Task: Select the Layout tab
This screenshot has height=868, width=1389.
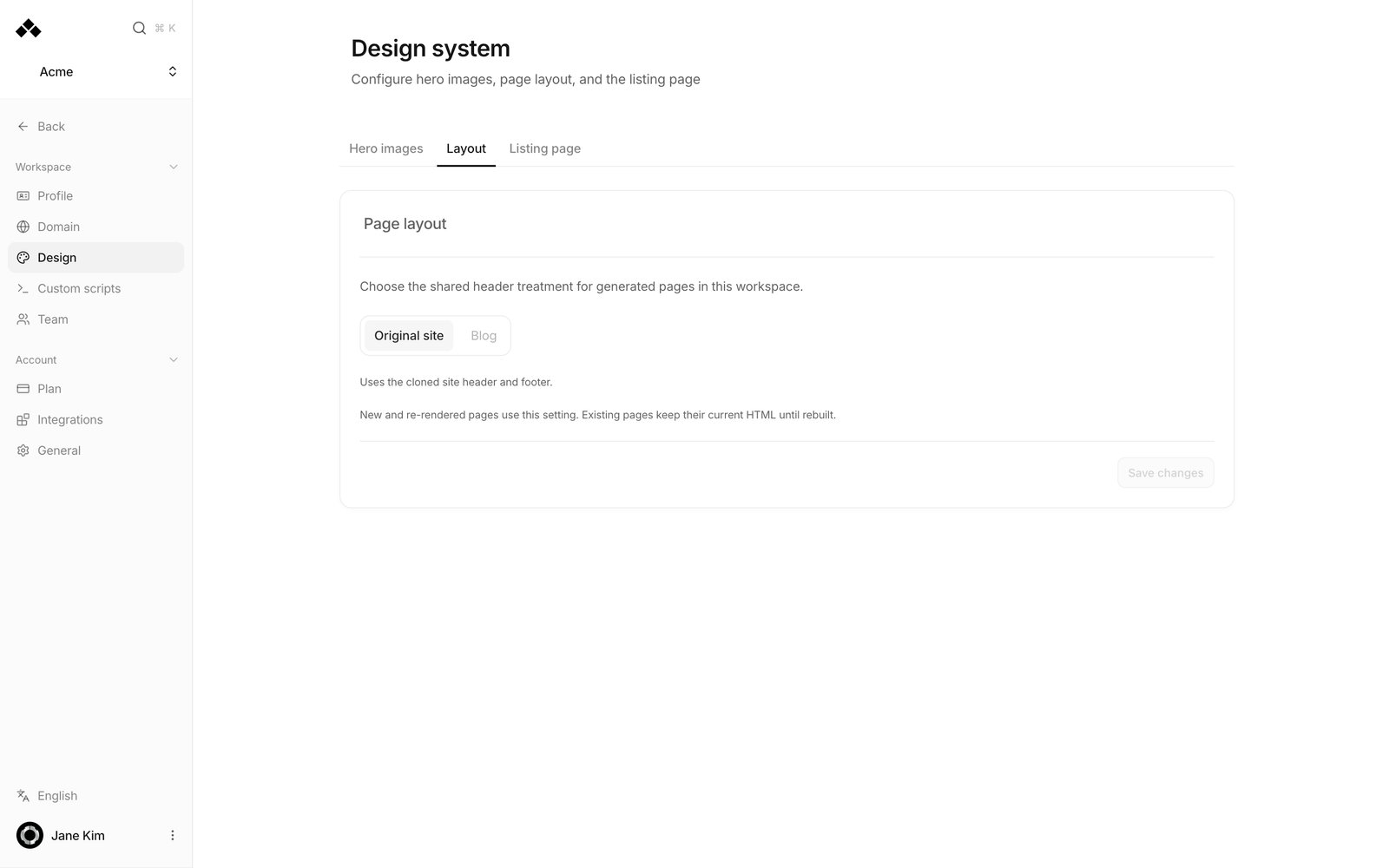Action: (466, 148)
